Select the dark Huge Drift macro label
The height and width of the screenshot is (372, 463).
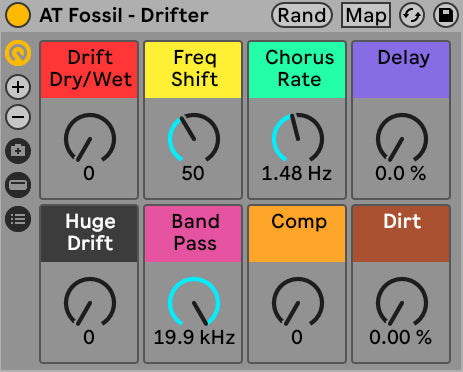click(89, 234)
